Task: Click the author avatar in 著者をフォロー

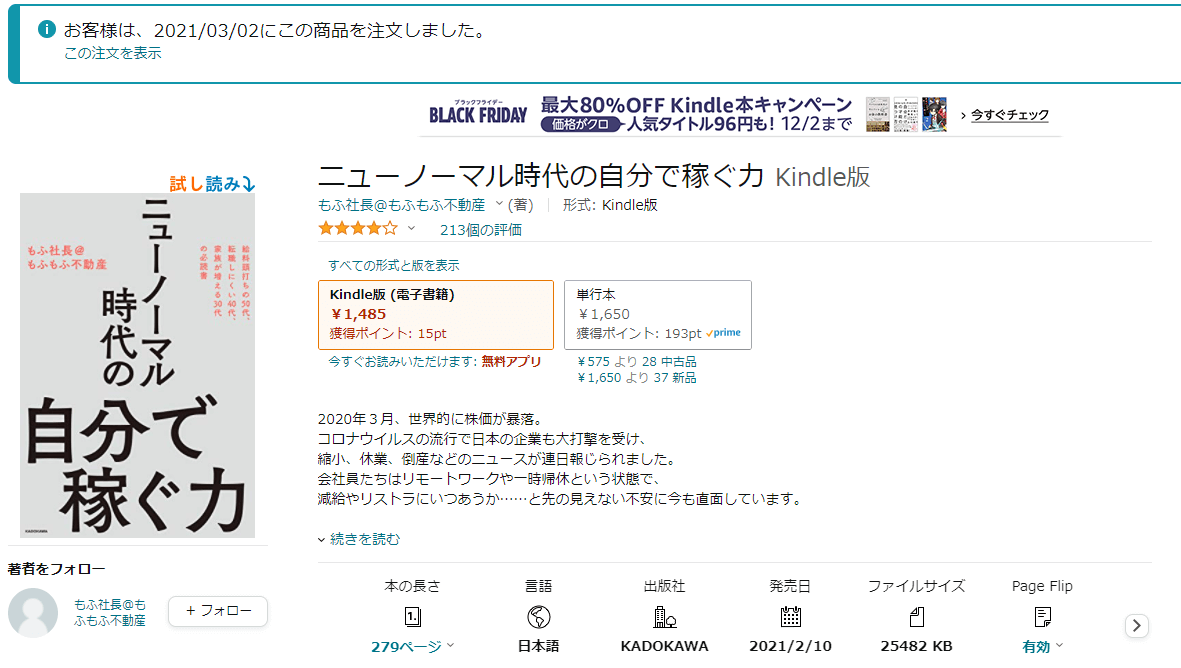Action: tap(33, 612)
